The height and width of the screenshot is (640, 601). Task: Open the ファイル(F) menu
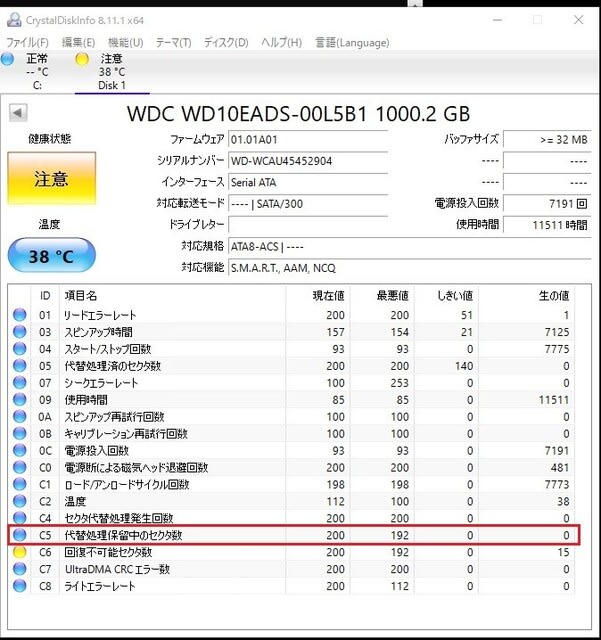[x=27, y=42]
